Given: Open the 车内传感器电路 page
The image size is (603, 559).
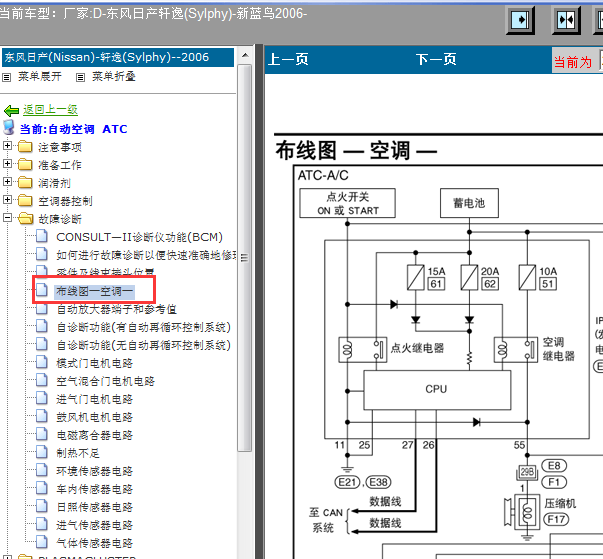Looking at the screenshot, I should (x=95, y=489).
